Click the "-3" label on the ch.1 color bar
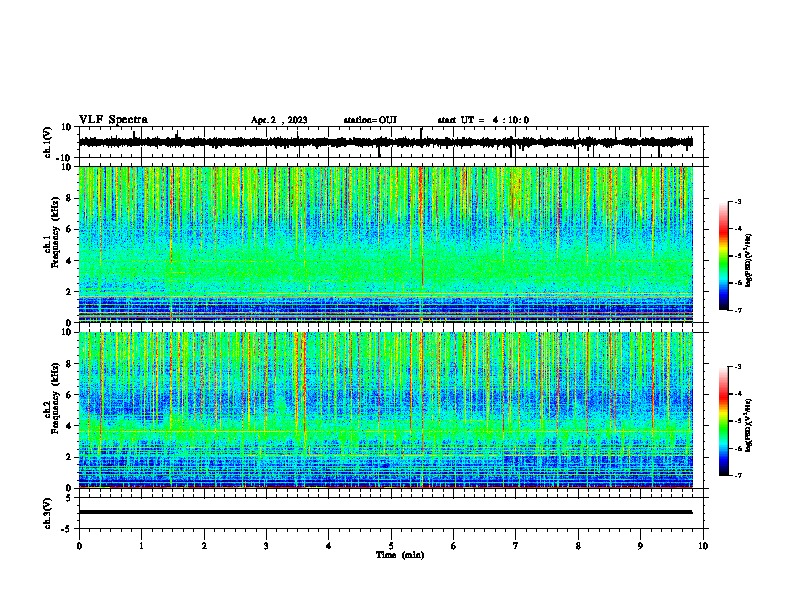The height and width of the screenshot is (612, 792). tap(737, 201)
